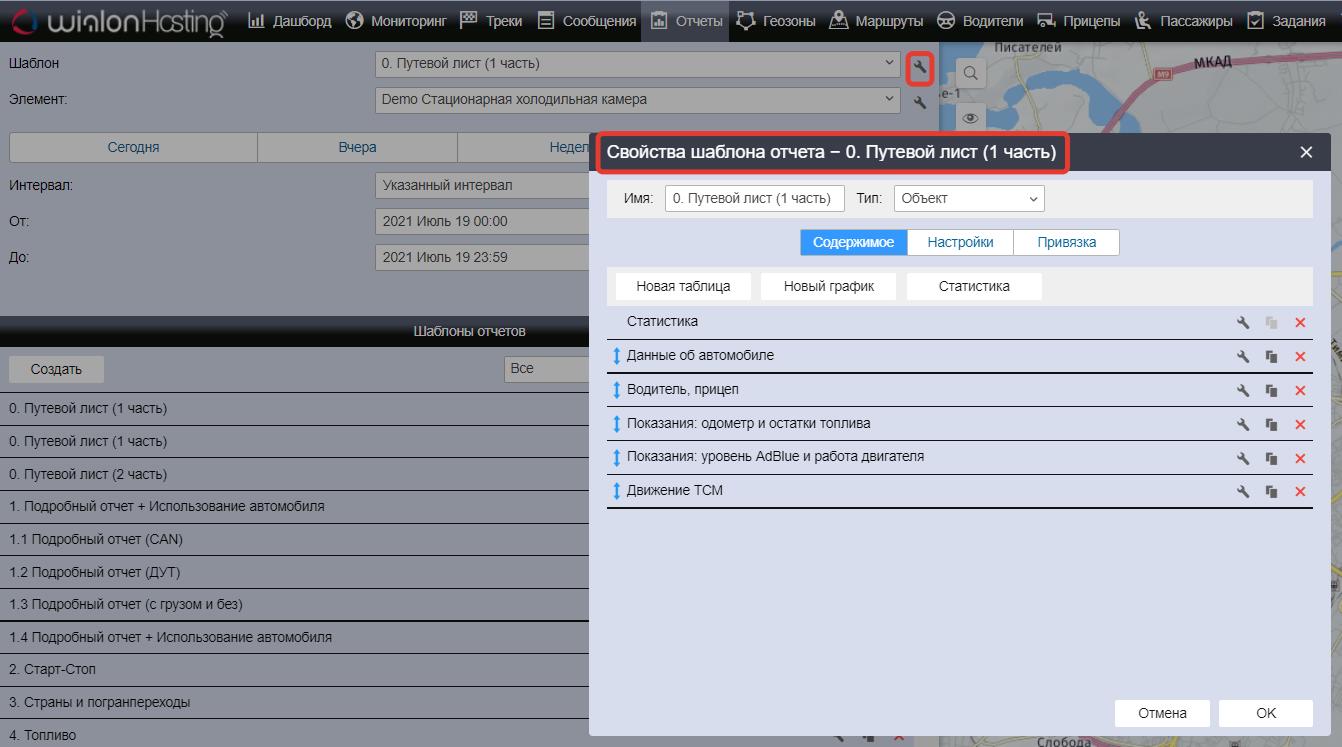Open the Маршруты menu
Screen dimensions: 1342x747
tap(876, 20)
